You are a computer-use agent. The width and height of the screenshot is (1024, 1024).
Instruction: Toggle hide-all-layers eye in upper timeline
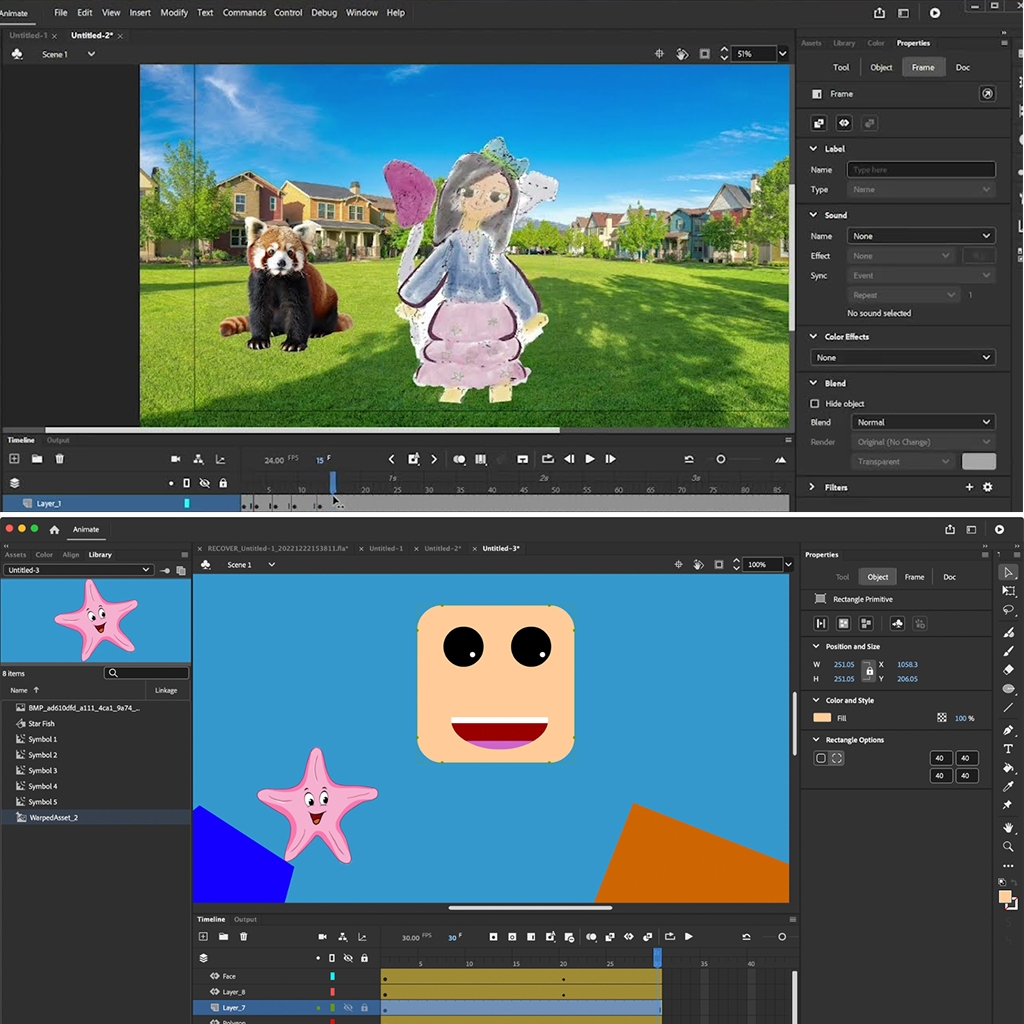point(204,483)
